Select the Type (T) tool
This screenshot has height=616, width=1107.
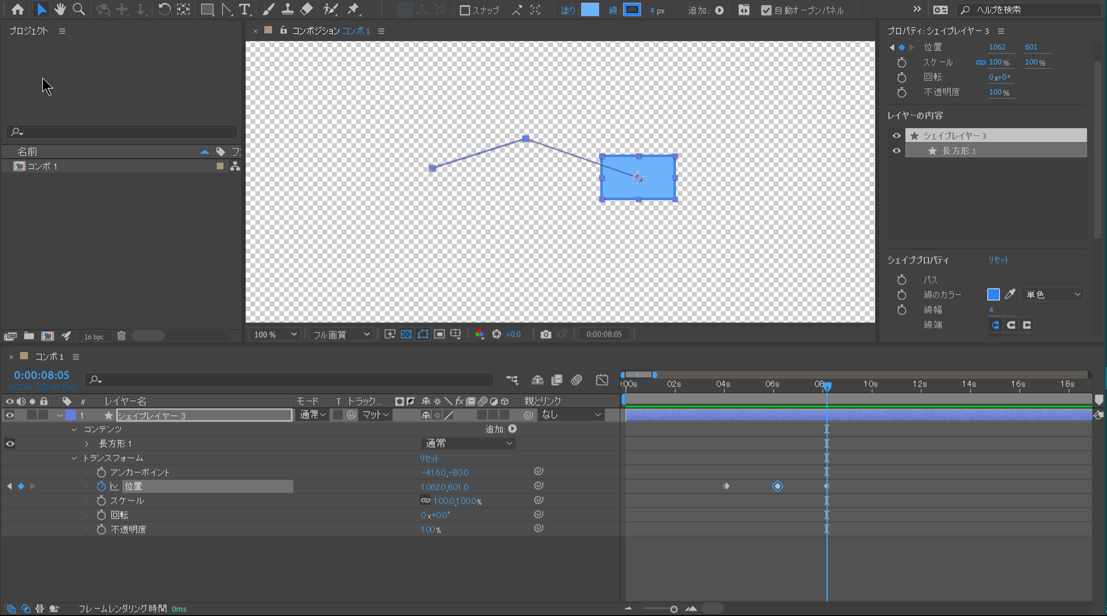245,10
